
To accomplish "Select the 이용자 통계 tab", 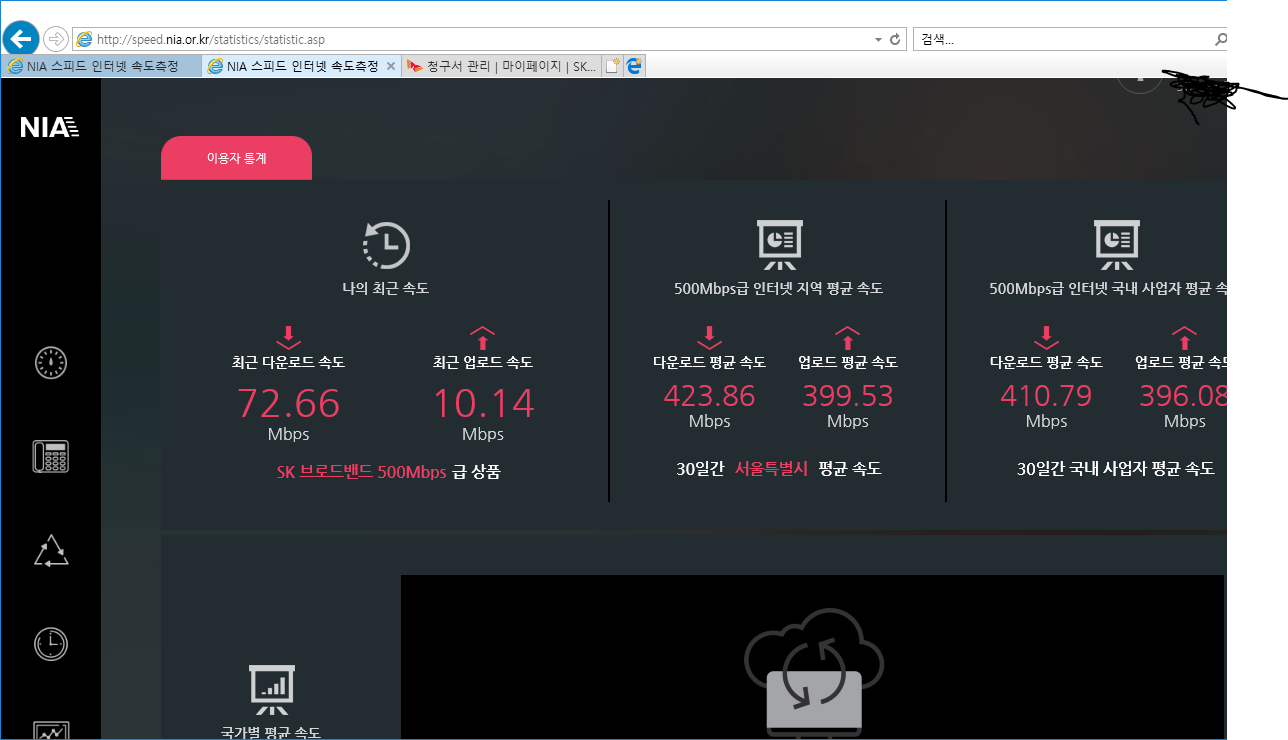I will click(x=236, y=158).
